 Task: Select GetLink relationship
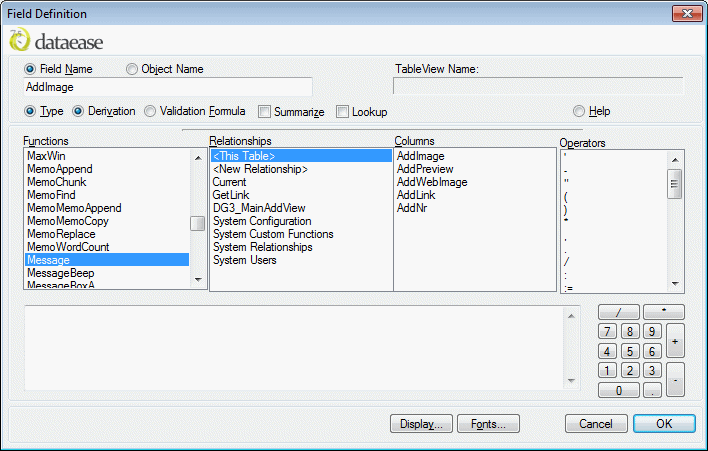tap(301, 195)
